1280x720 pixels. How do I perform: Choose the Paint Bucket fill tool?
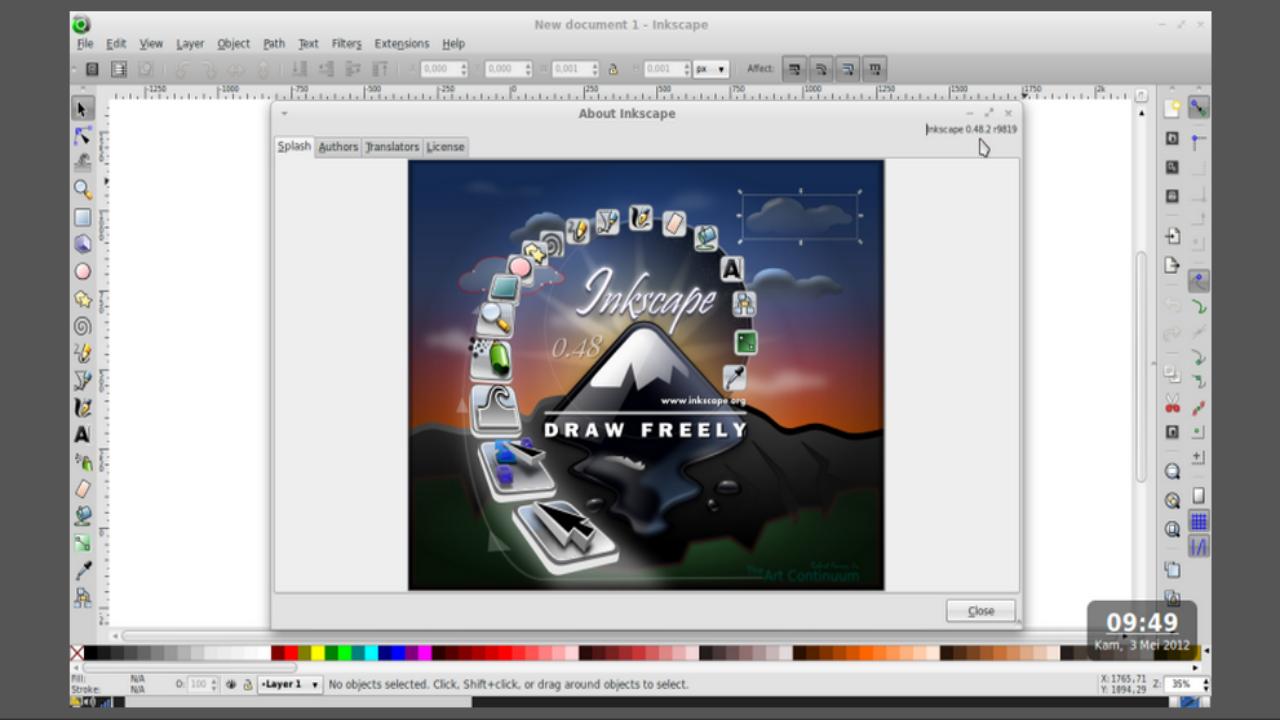[x=83, y=516]
